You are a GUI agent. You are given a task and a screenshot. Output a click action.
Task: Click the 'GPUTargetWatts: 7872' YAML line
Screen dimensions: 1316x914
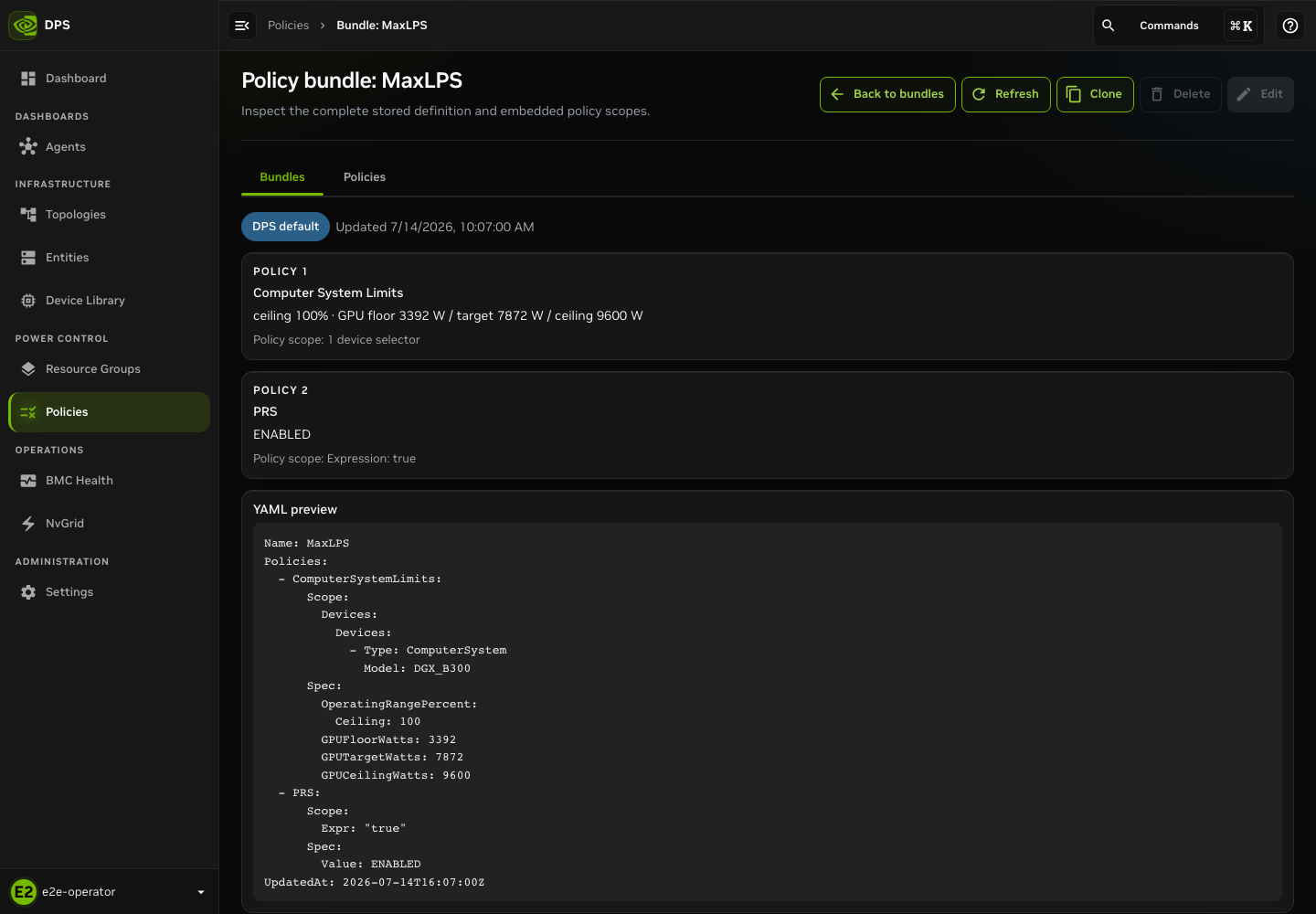(392, 758)
